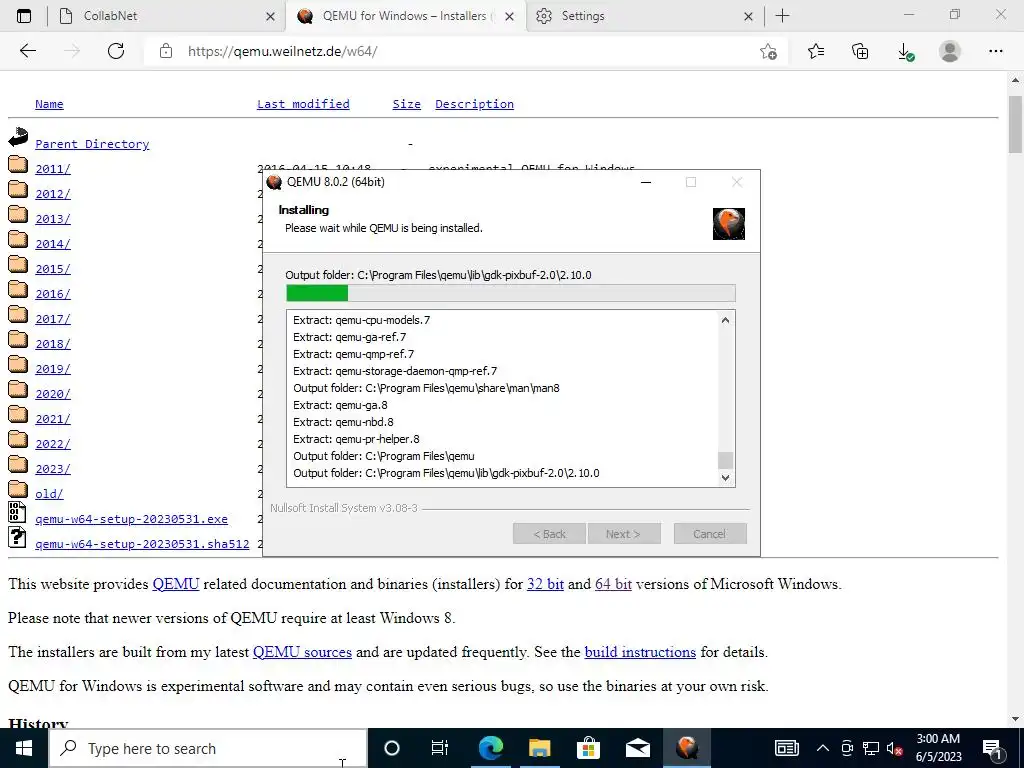Open the profile avatar icon

[950, 51]
